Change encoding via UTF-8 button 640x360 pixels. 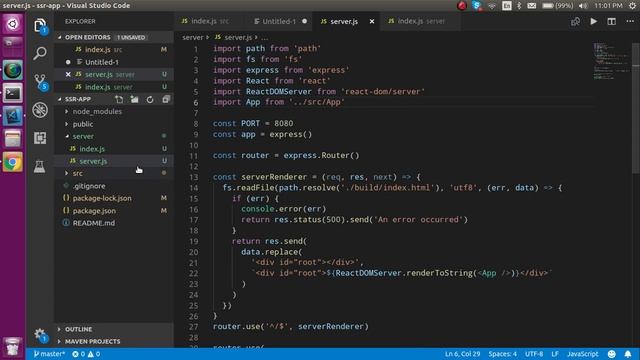534,354
